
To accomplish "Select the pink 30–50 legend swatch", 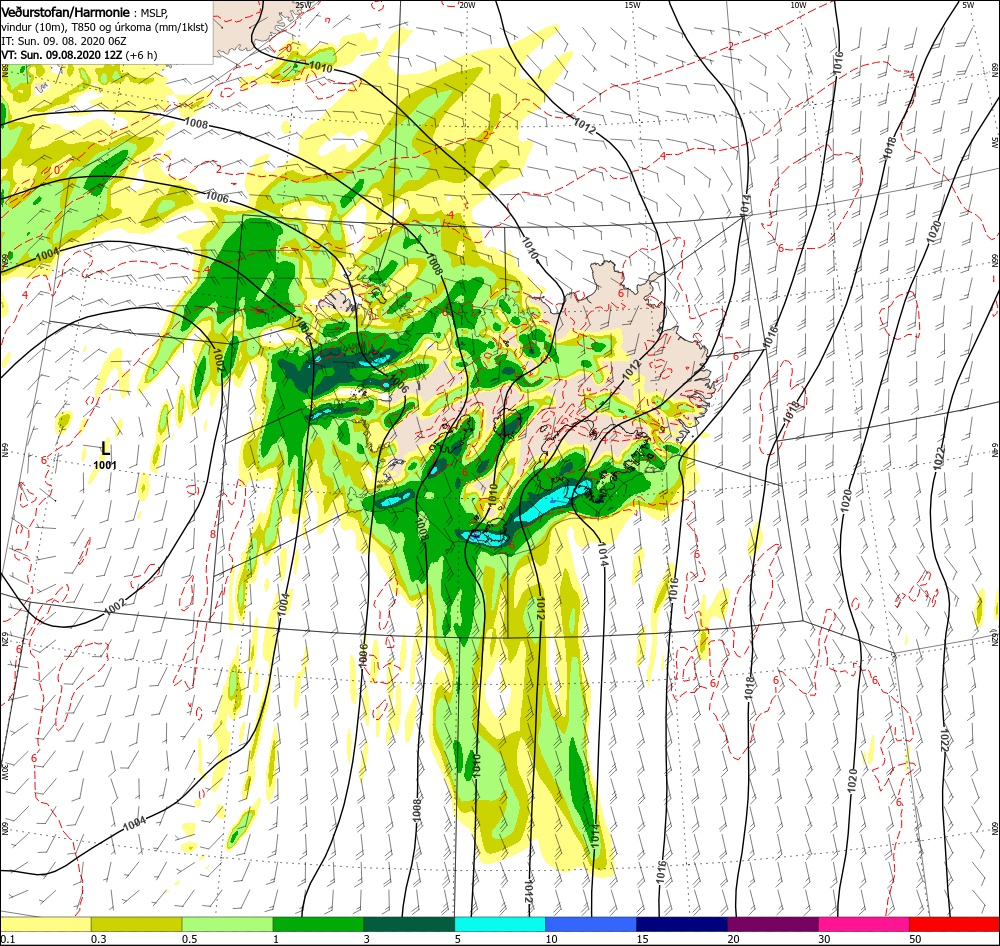I will (864, 924).
